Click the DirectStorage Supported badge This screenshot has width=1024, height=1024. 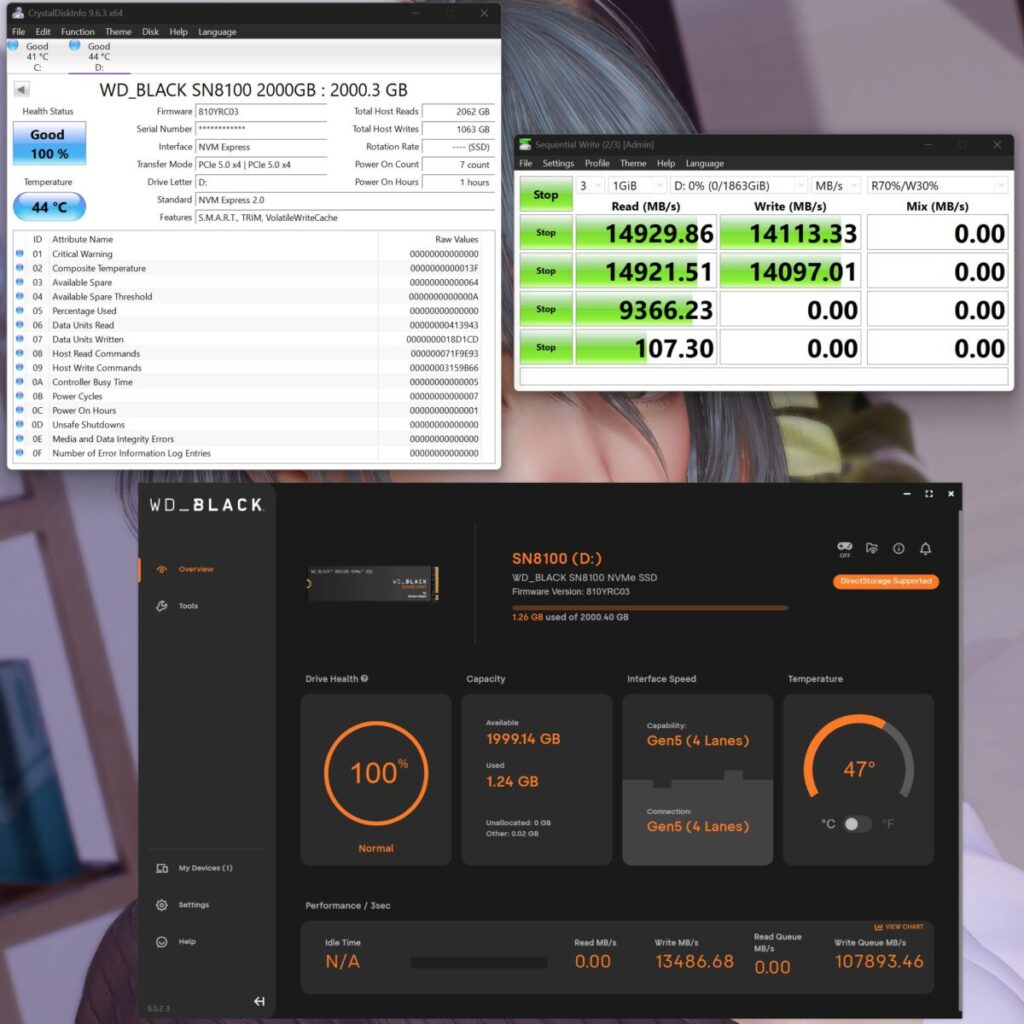pos(886,581)
